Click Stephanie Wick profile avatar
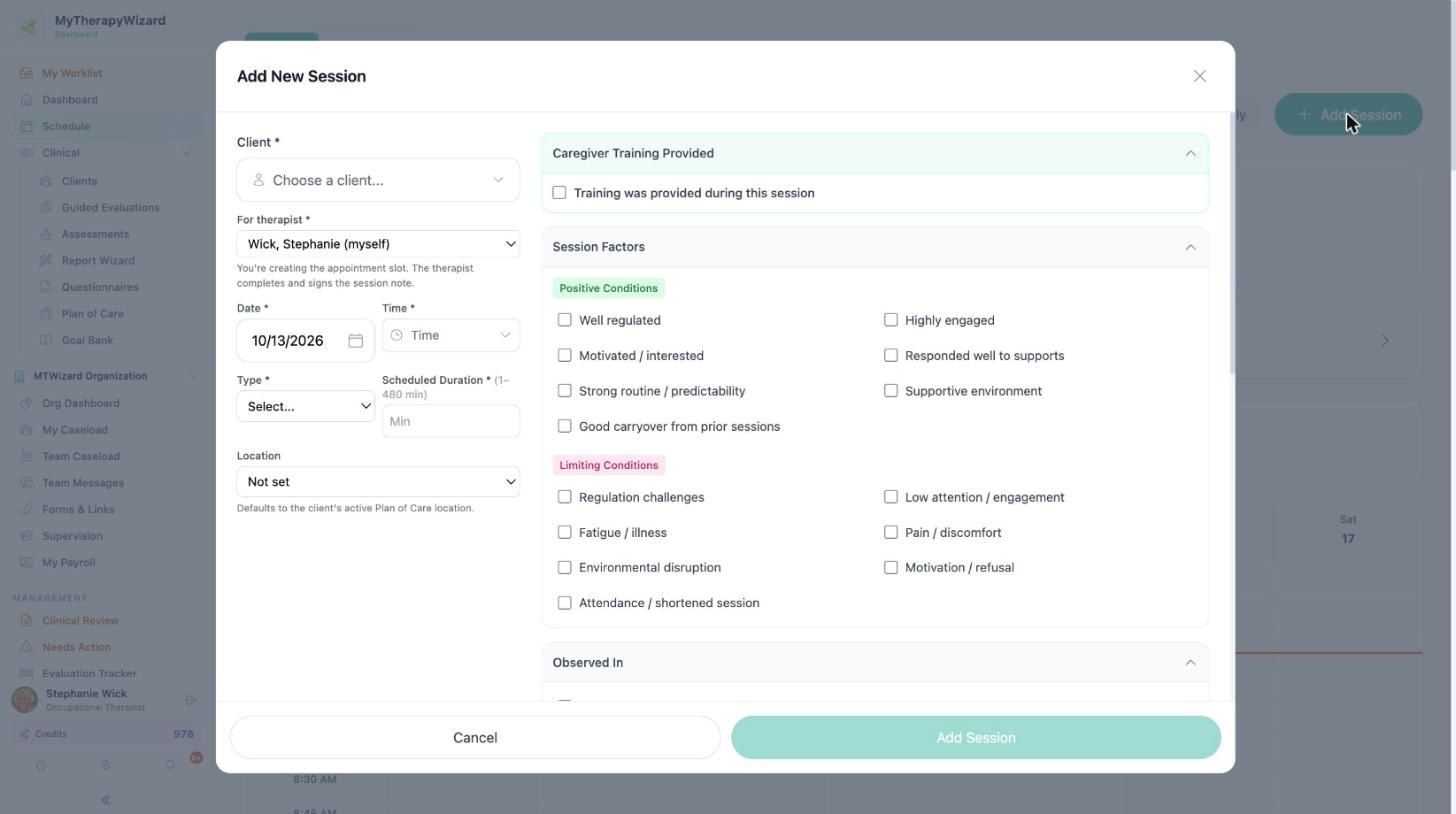 25,699
